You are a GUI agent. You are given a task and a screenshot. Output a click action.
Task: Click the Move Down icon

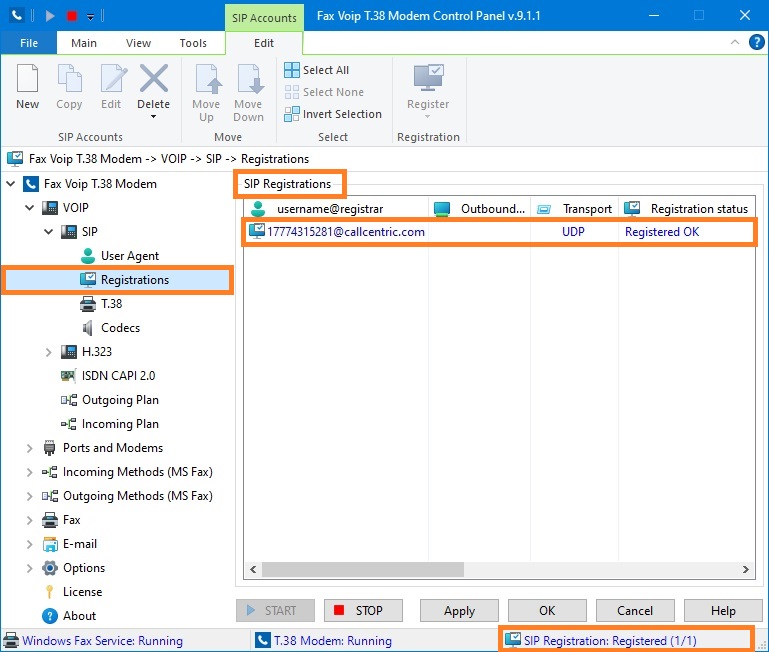click(x=250, y=78)
